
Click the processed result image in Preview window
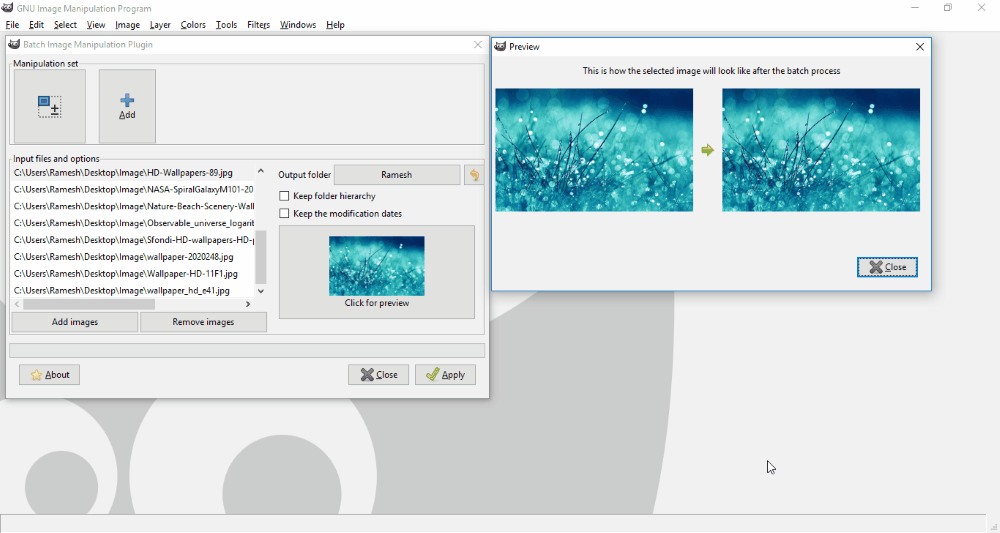821,150
